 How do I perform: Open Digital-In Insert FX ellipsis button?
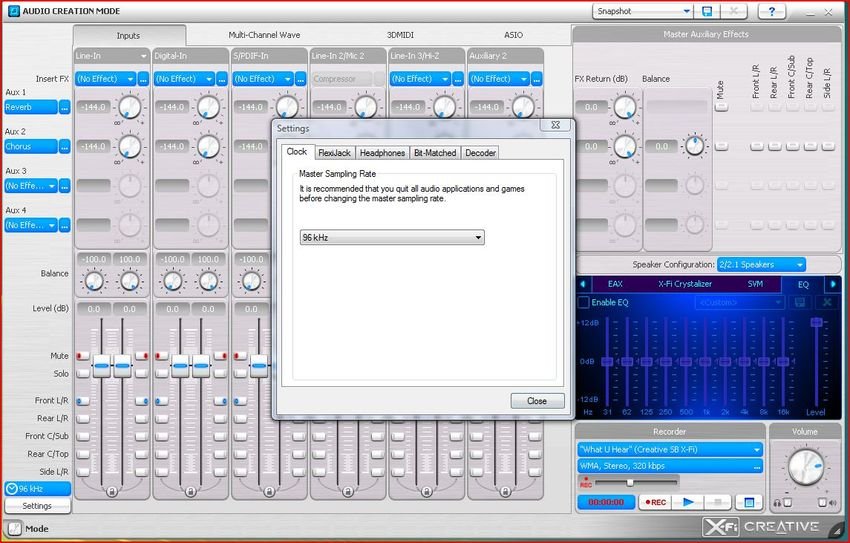(x=222, y=79)
